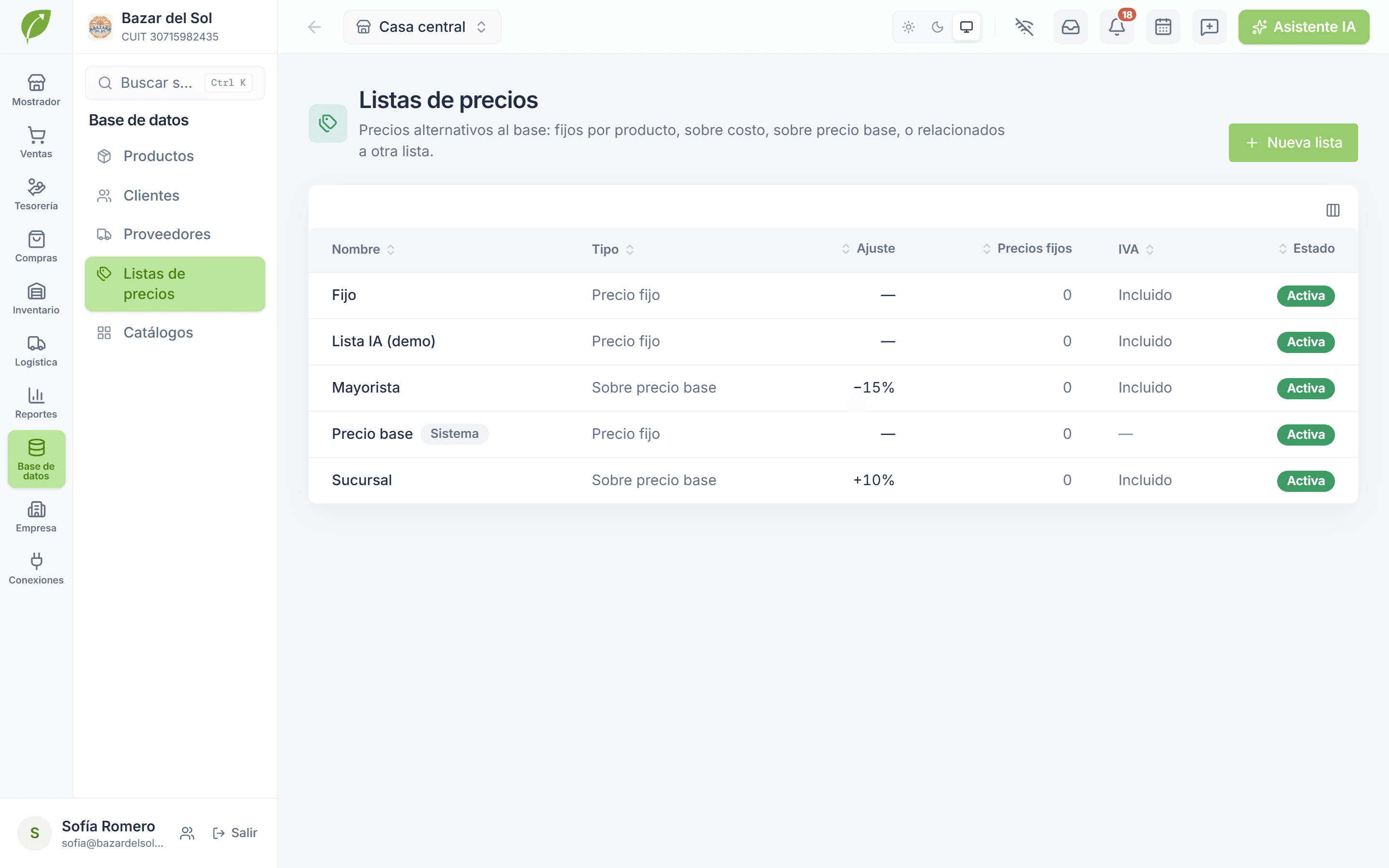Focus the Buscar search field
The height and width of the screenshot is (868, 1389).
pos(175,83)
